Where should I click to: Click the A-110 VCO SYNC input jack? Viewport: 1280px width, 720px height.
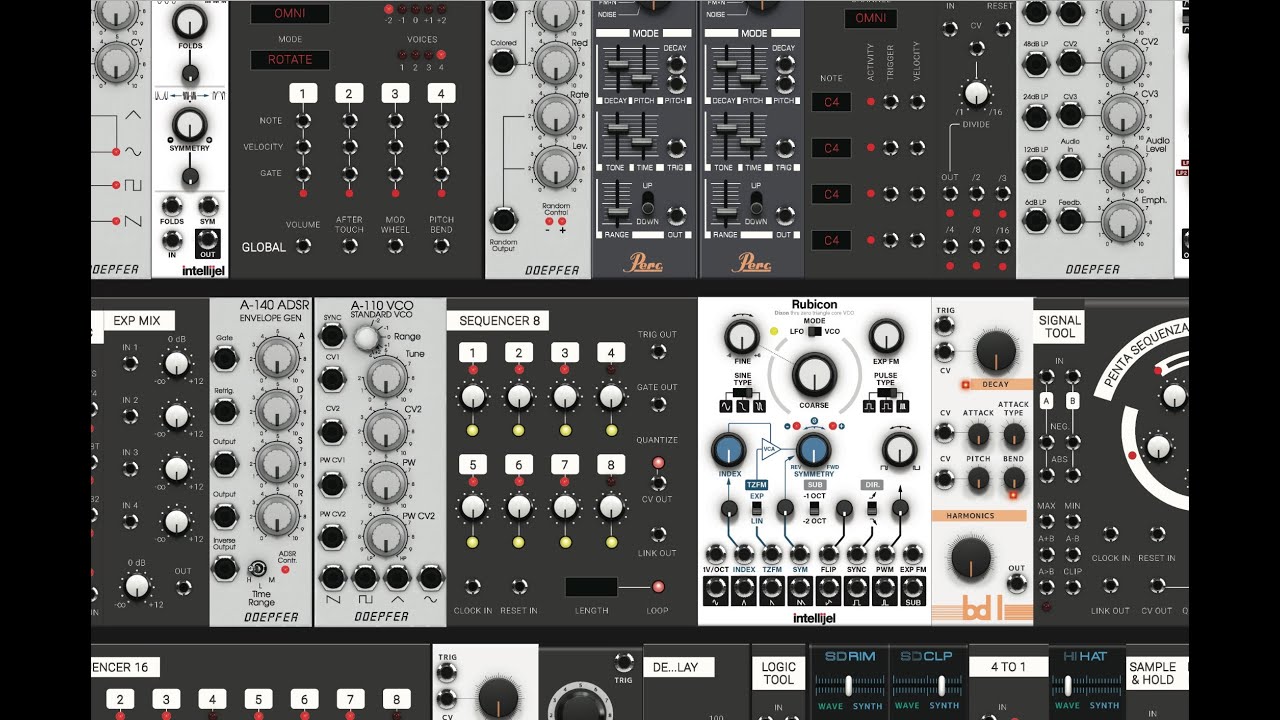coord(332,337)
